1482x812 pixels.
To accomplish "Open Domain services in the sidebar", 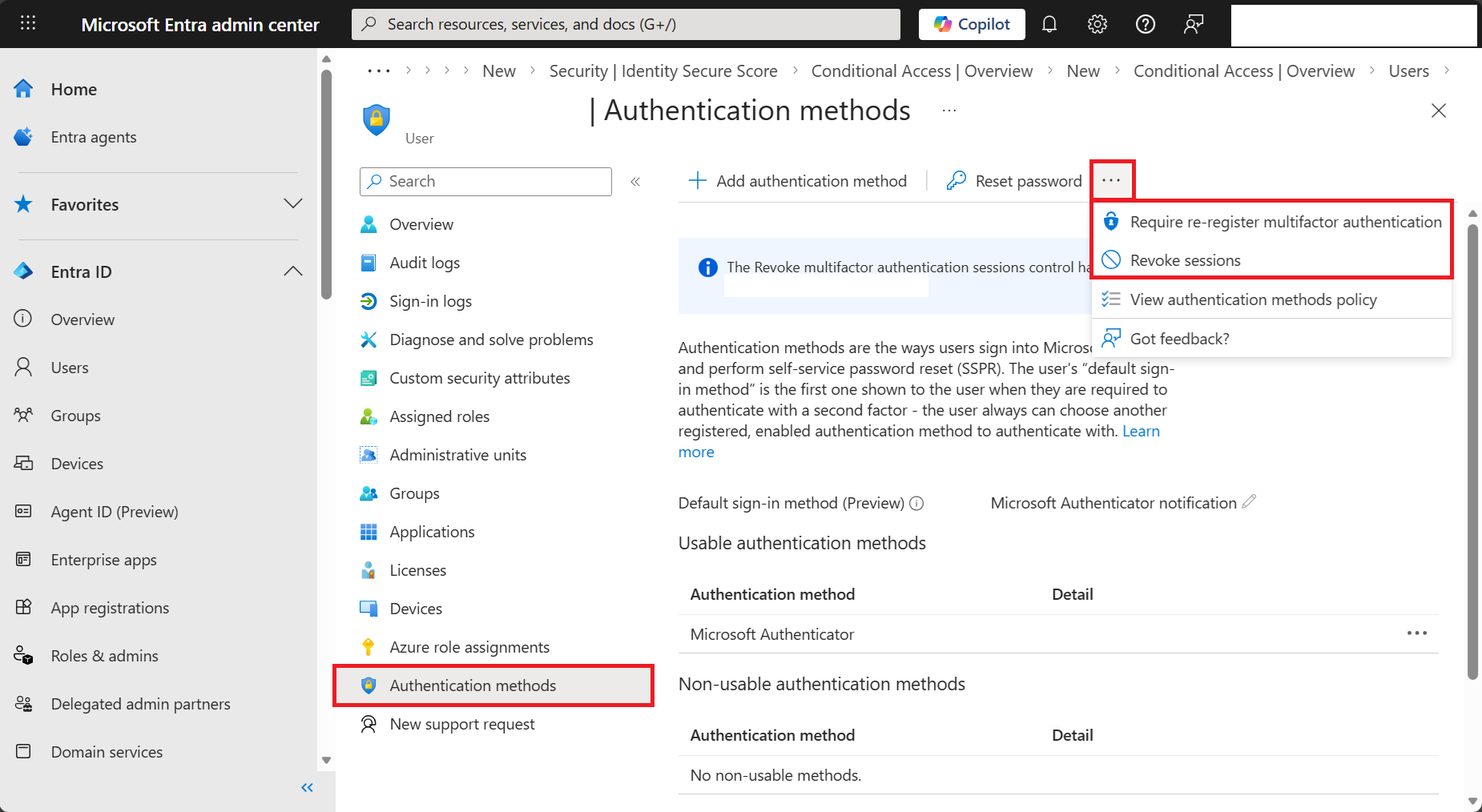I will click(x=107, y=752).
